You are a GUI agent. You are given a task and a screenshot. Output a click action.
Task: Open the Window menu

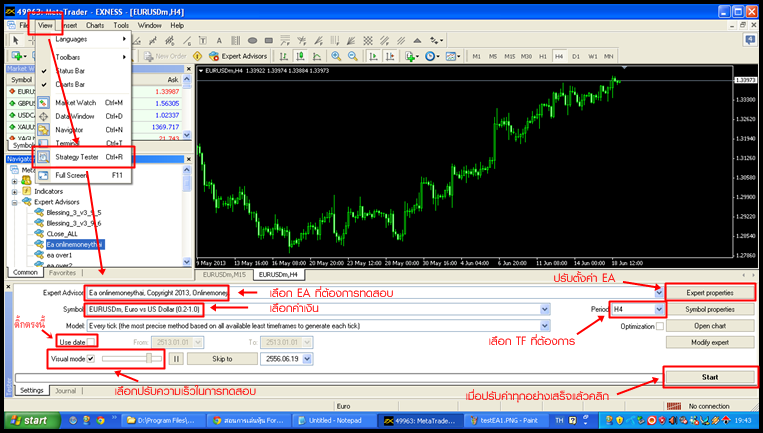click(x=149, y=25)
